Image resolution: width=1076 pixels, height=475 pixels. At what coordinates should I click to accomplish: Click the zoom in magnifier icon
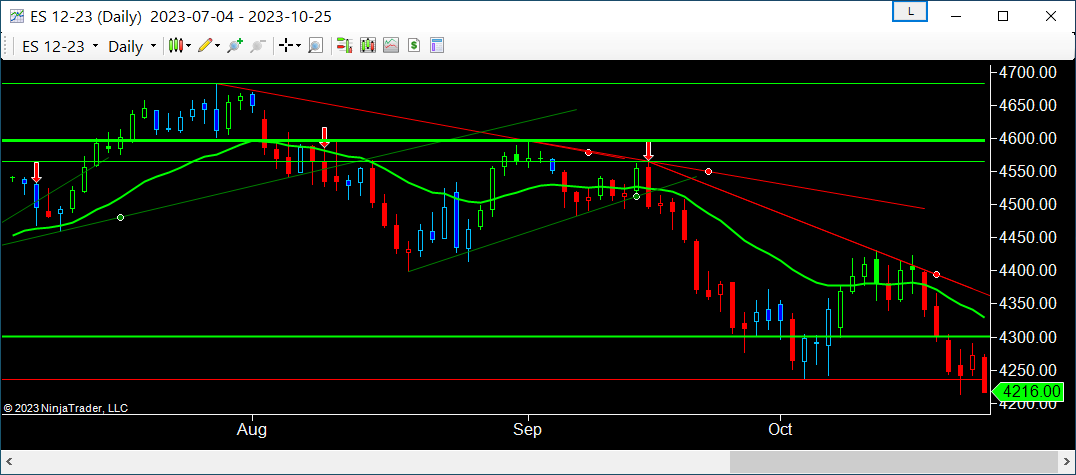235,46
